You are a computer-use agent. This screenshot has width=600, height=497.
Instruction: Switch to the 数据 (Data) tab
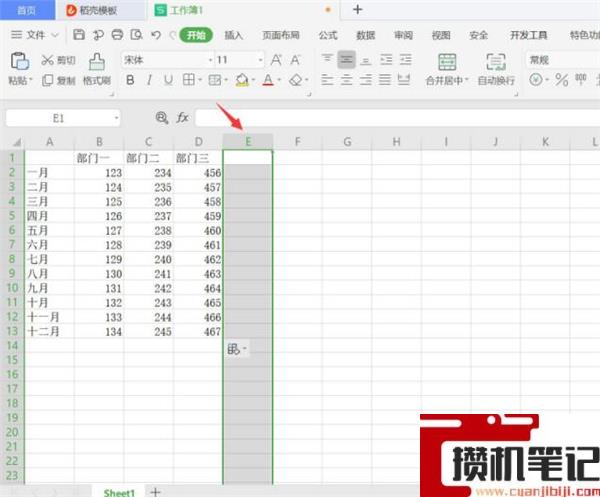(365, 36)
